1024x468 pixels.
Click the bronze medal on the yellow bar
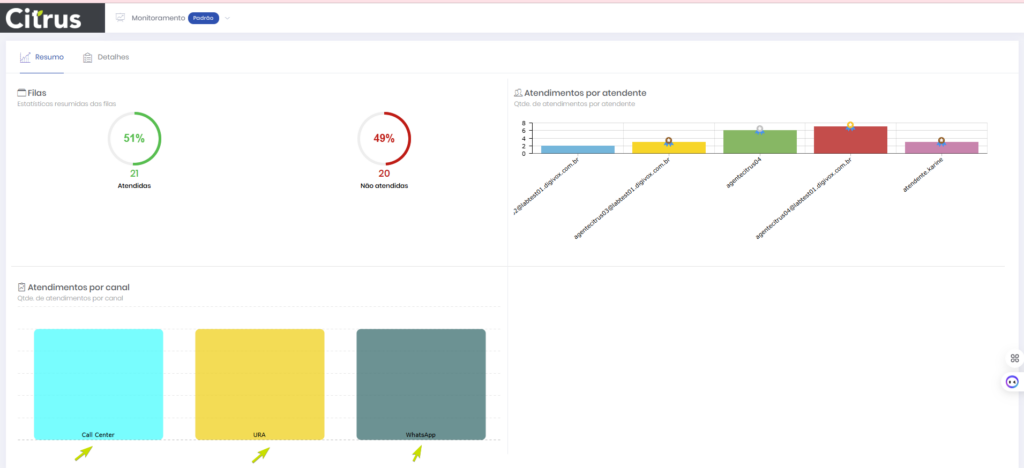[x=668, y=142]
